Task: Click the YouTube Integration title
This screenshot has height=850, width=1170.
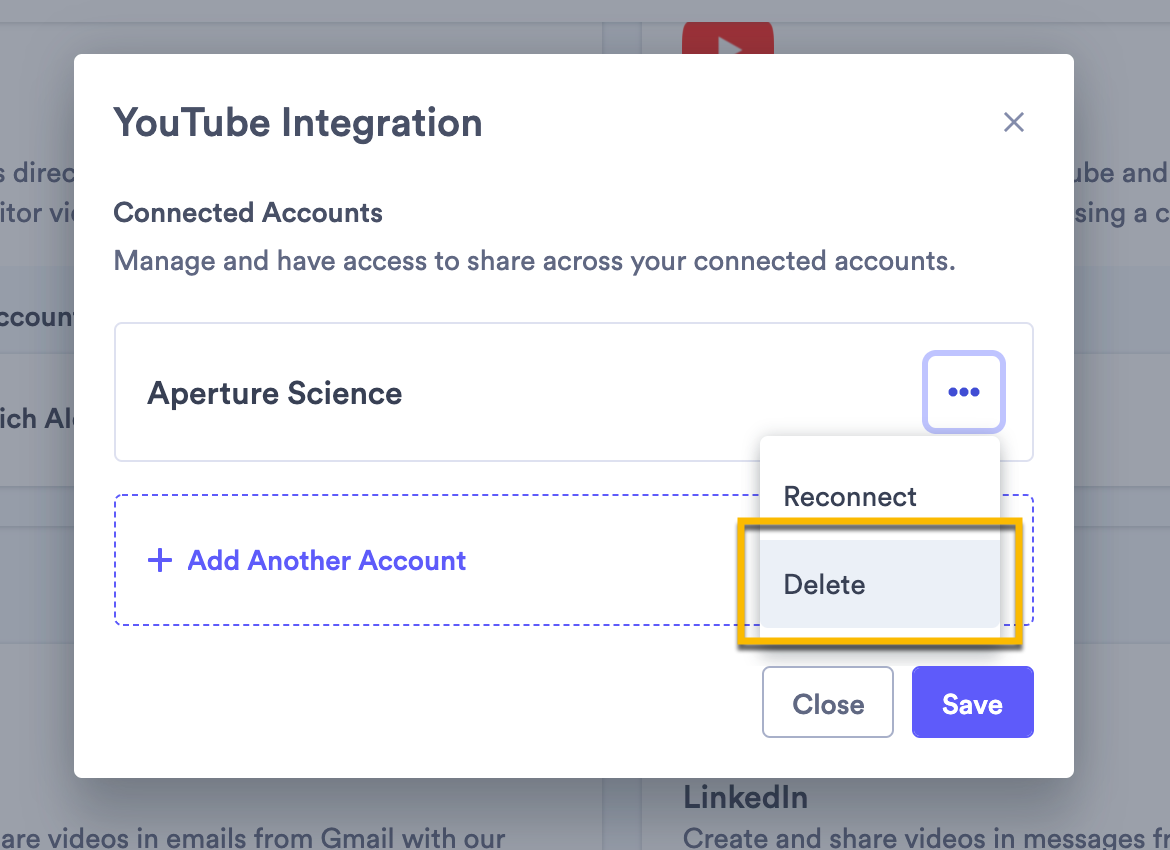Action: tap(298, 123)
